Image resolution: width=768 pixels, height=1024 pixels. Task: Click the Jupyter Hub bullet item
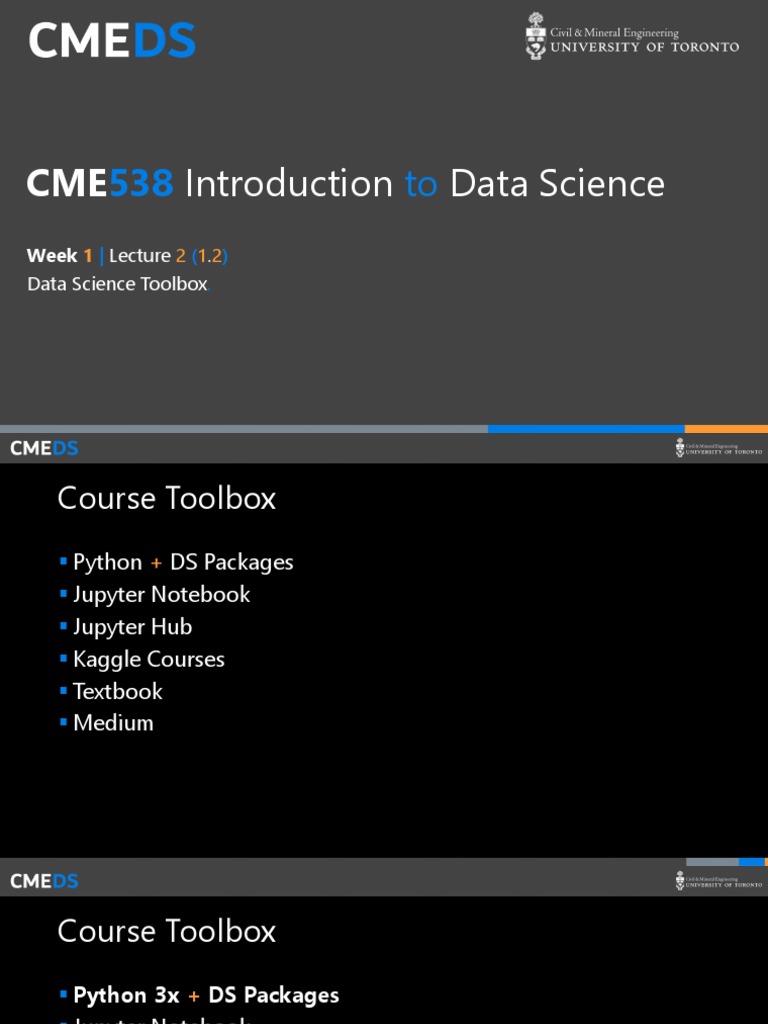click(132, 627)
